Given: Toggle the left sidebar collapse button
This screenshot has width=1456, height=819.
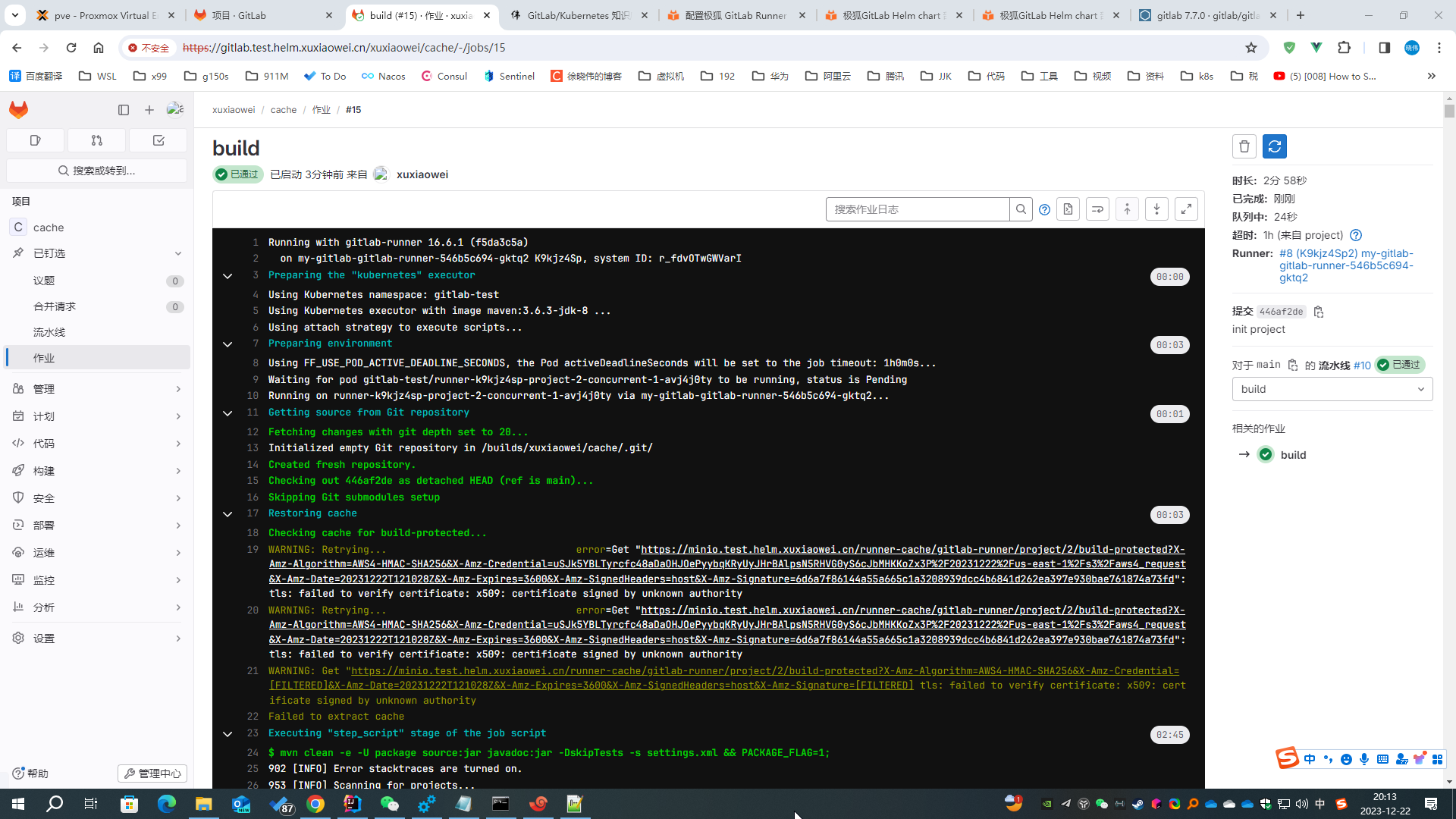Looking at the screenshot, I should coord(124,109).
